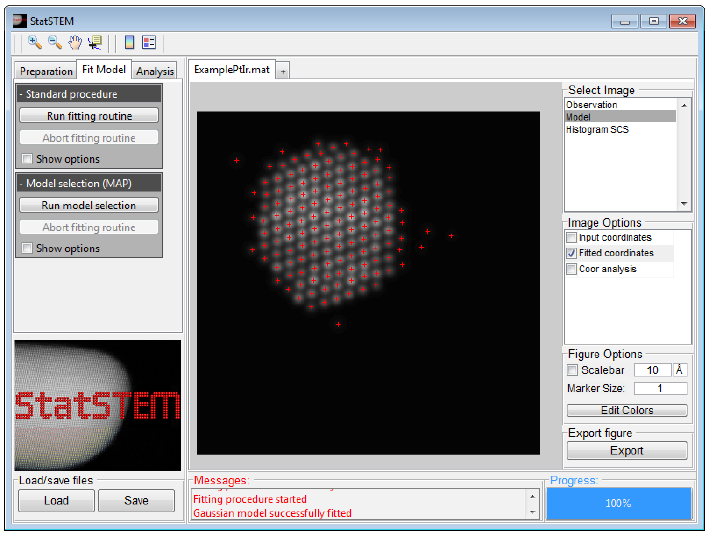Select the Zoom Out tool

pos(55,43)
